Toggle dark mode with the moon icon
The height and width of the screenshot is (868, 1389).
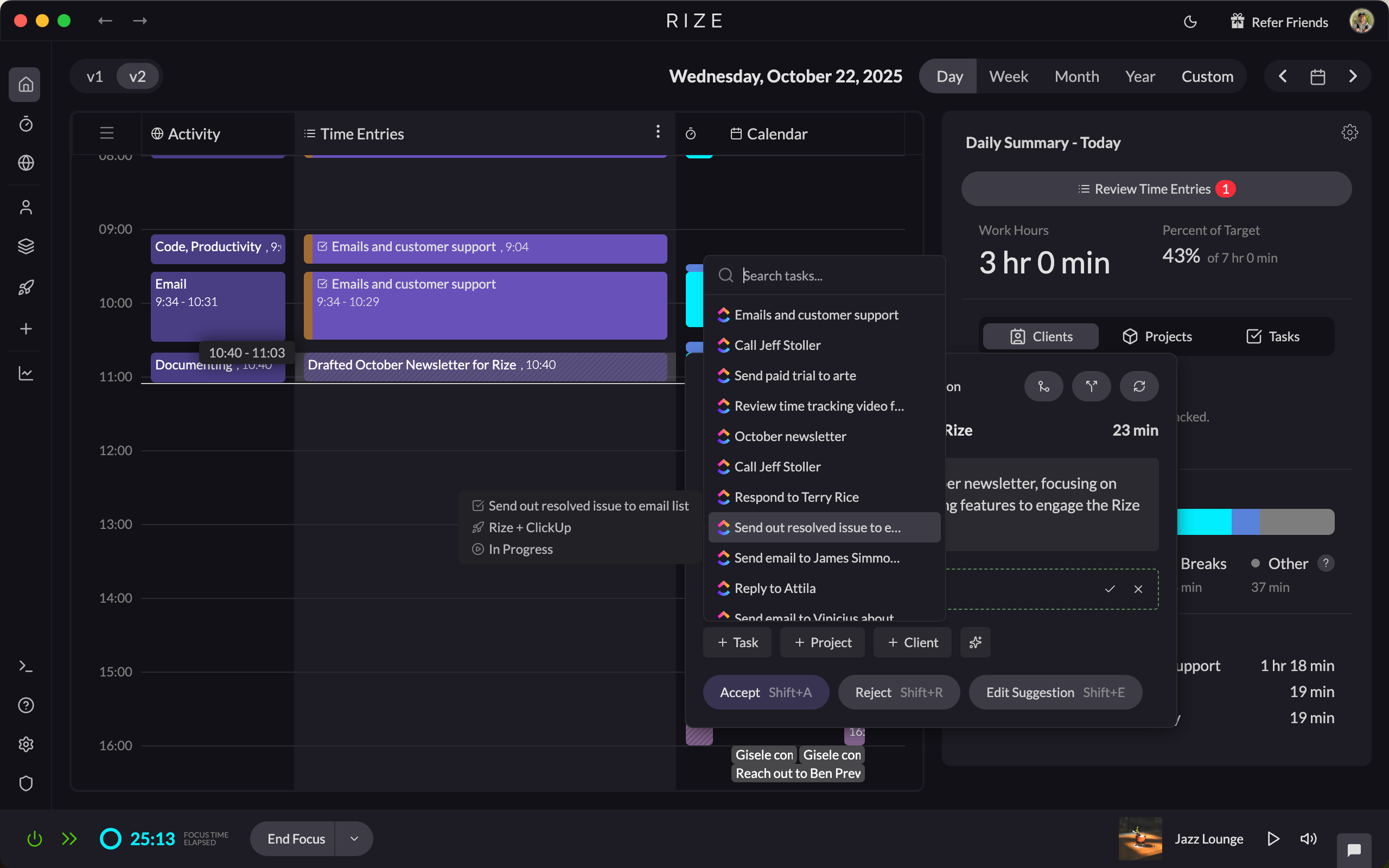[x=1190, y=21]
